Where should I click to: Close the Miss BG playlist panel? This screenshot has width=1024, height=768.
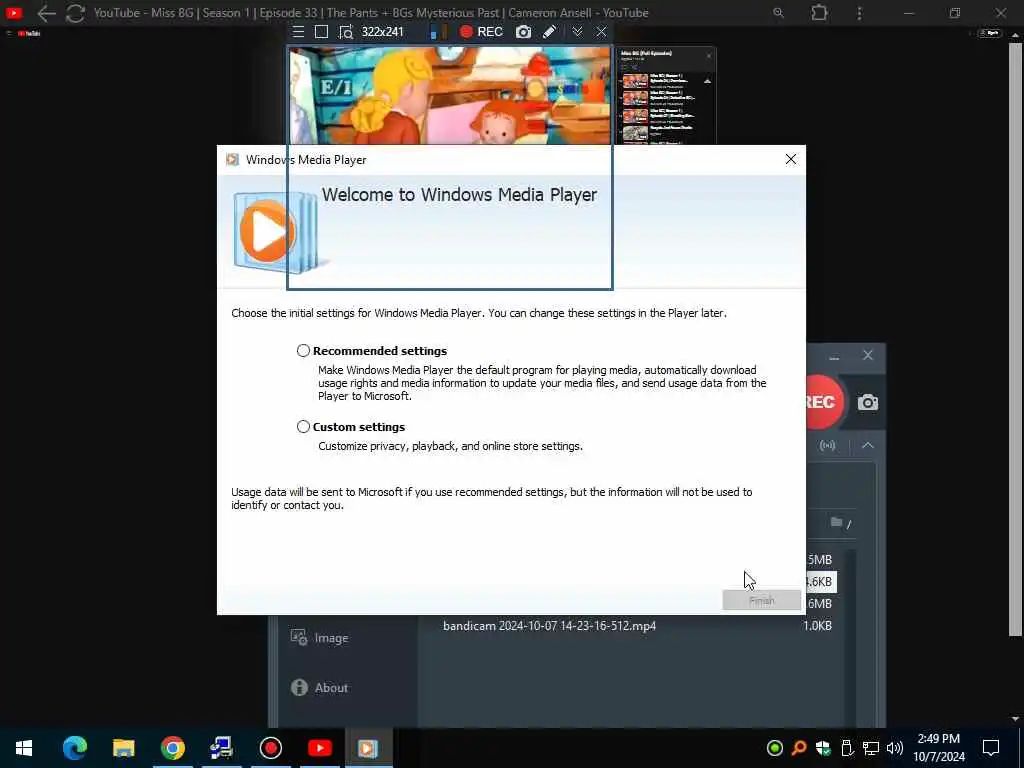point(709,56)
